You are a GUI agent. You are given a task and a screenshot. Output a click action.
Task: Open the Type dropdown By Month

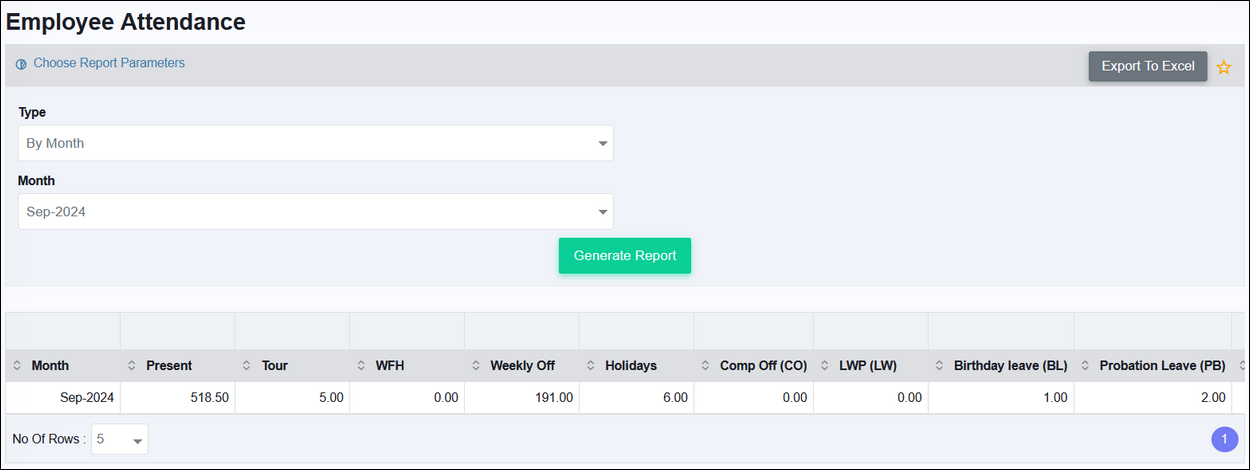[316, 143]
